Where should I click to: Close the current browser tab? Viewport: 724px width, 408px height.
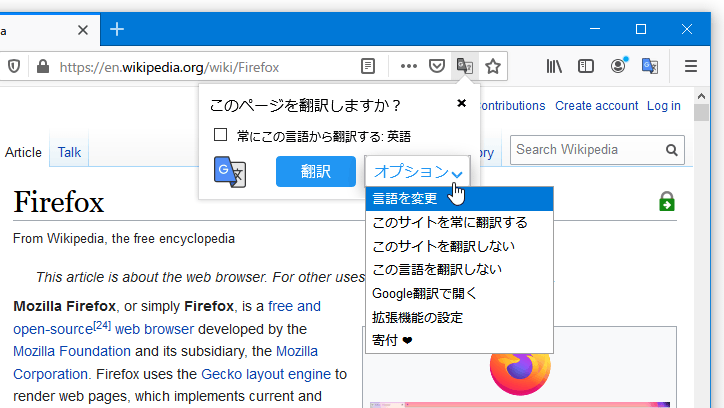coord(83,30)
